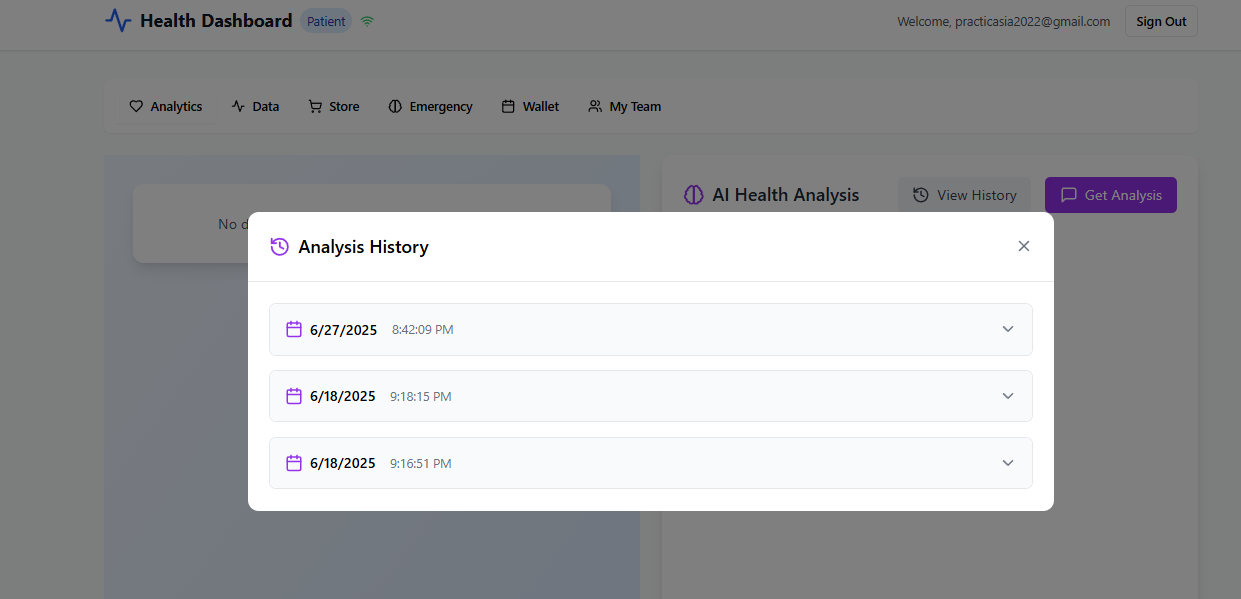Click the heartbeat pulse logo icon
Viewport: 1241px width, 599px height.
point(118,20)
